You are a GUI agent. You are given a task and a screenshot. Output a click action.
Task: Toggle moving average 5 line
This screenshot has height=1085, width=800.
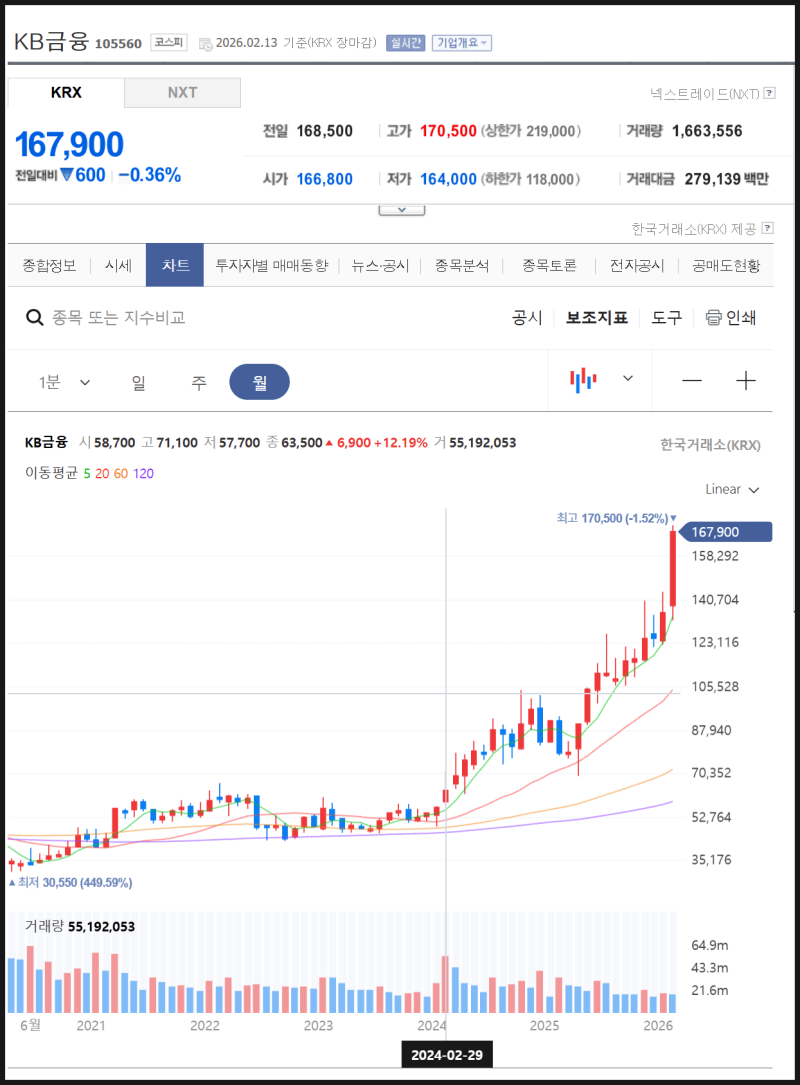[87, 473]
